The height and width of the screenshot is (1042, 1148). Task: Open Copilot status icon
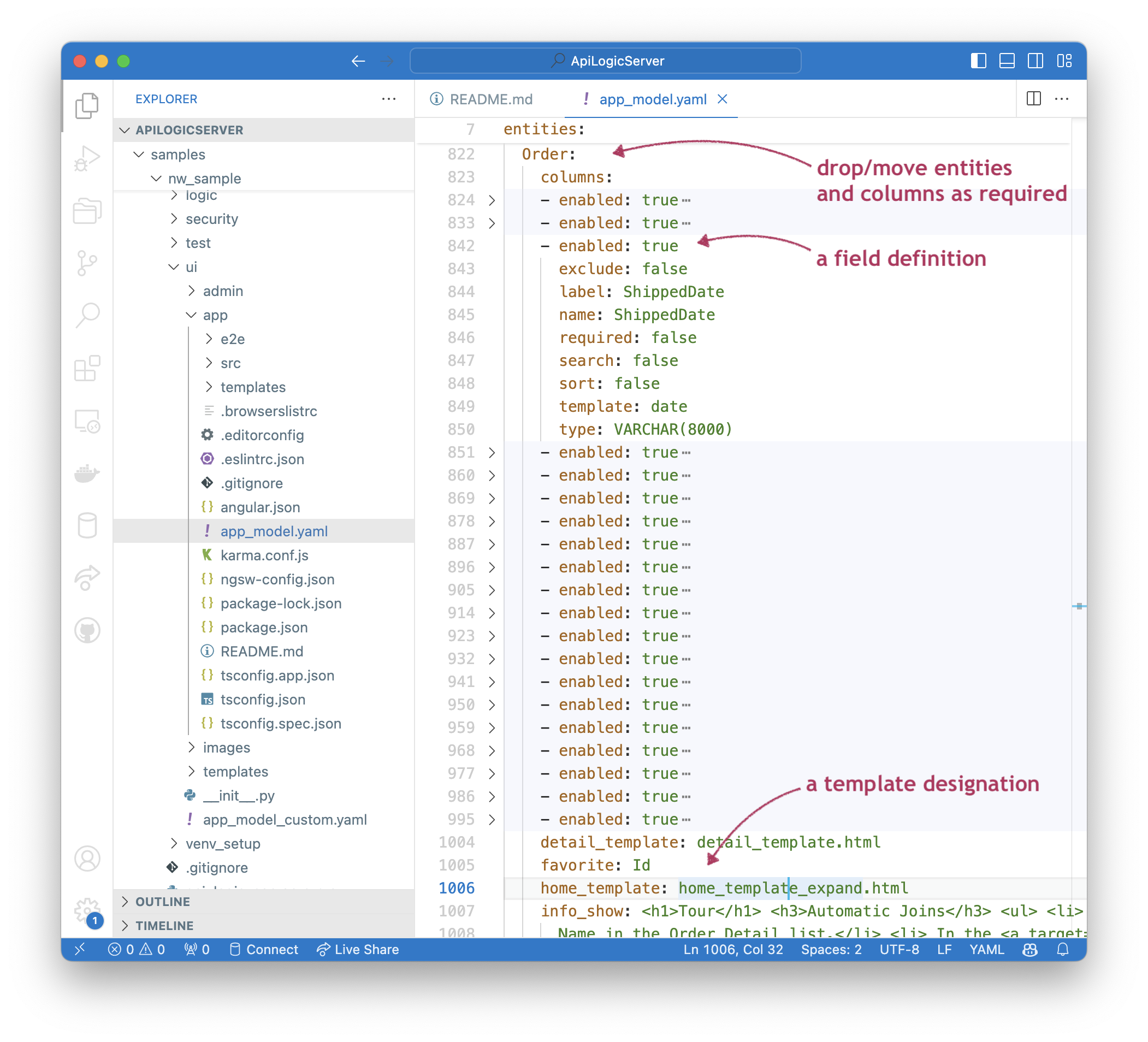tap(1030, 949)
